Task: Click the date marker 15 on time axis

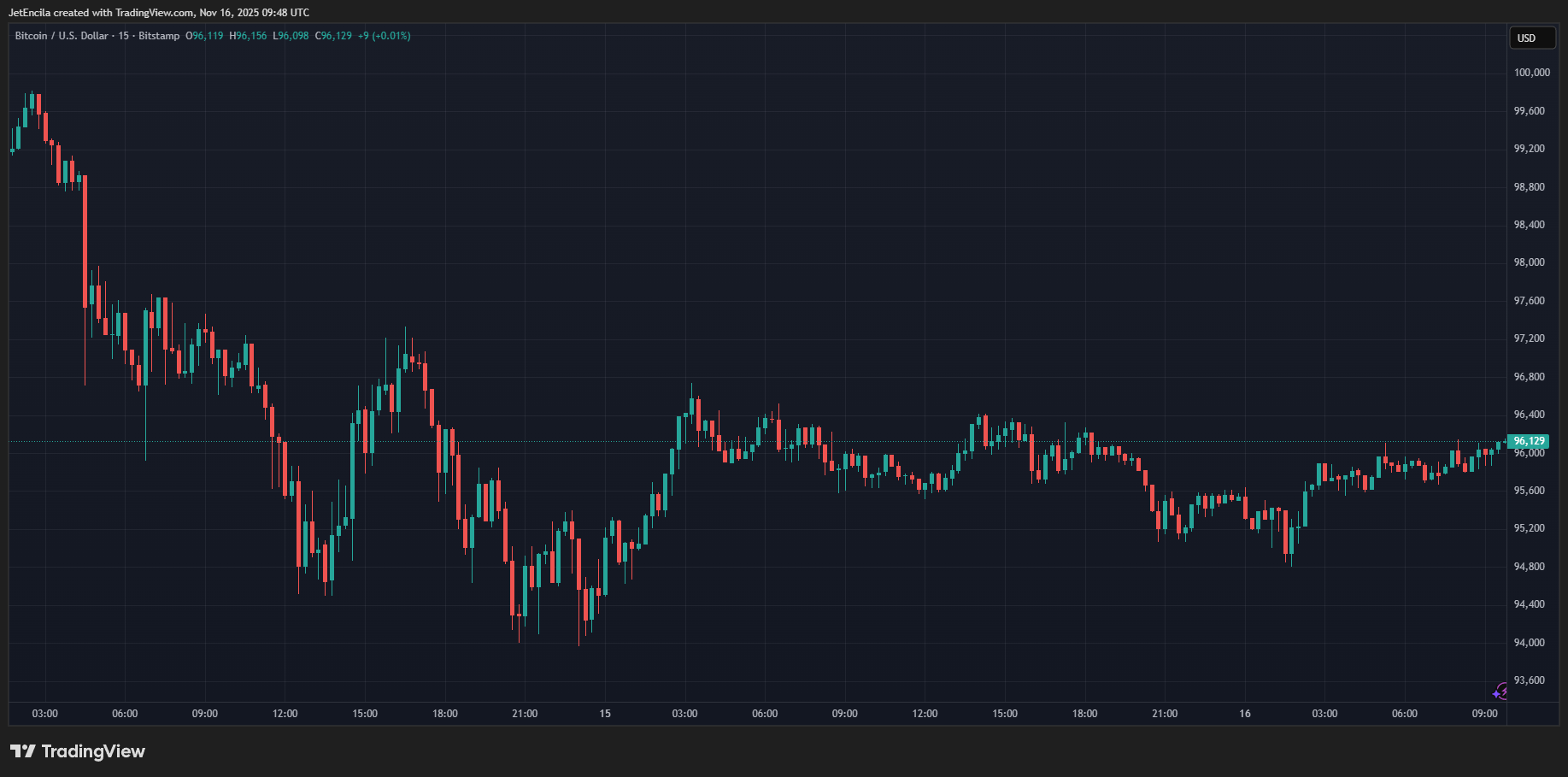Action: click(605, 714)
